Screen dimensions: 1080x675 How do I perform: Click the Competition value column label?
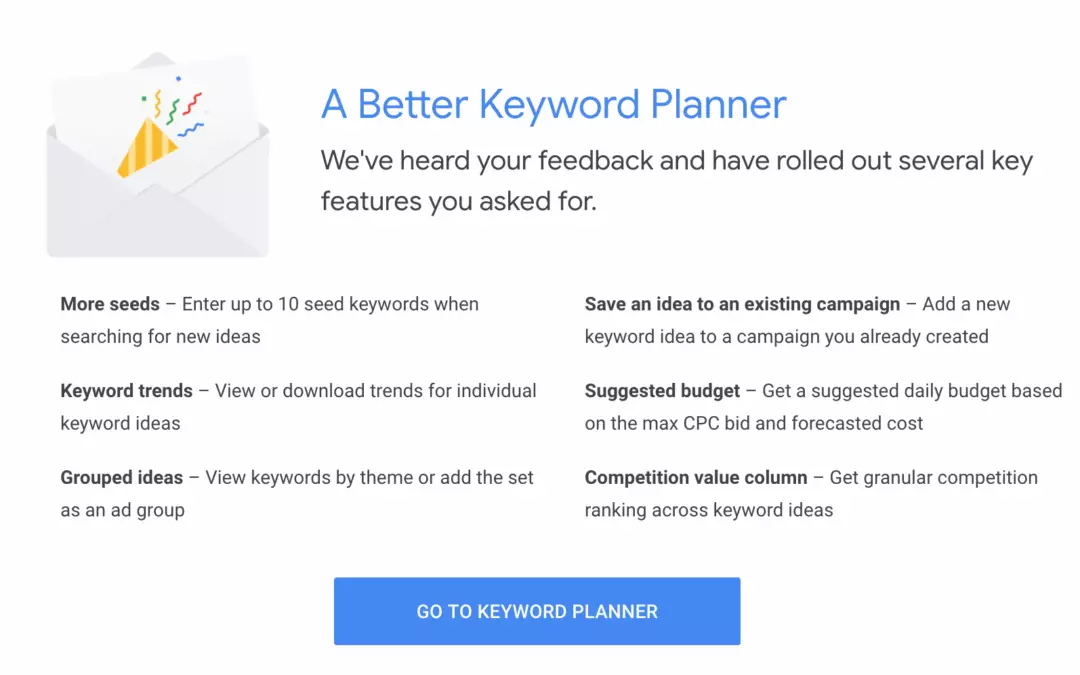(x=697, y=477)
